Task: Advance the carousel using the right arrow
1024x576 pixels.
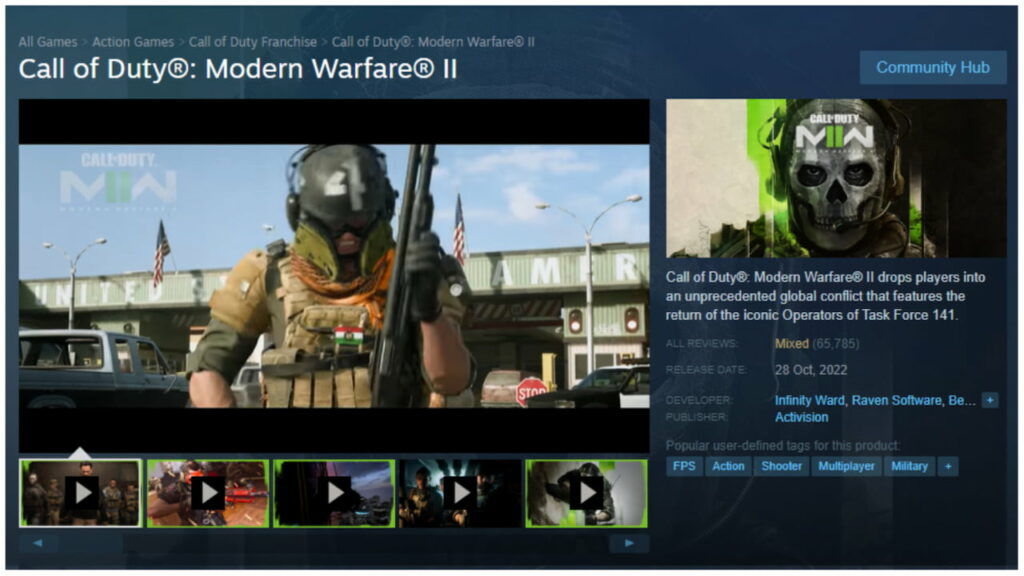Action: 630,541
